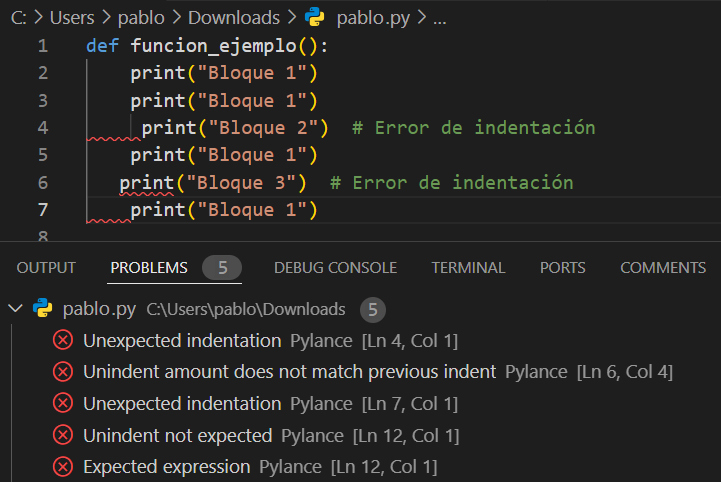Click error icon for Unexpected indentation Ln 4
Screen dimensions: 721x482
click(x=63, y=341)
